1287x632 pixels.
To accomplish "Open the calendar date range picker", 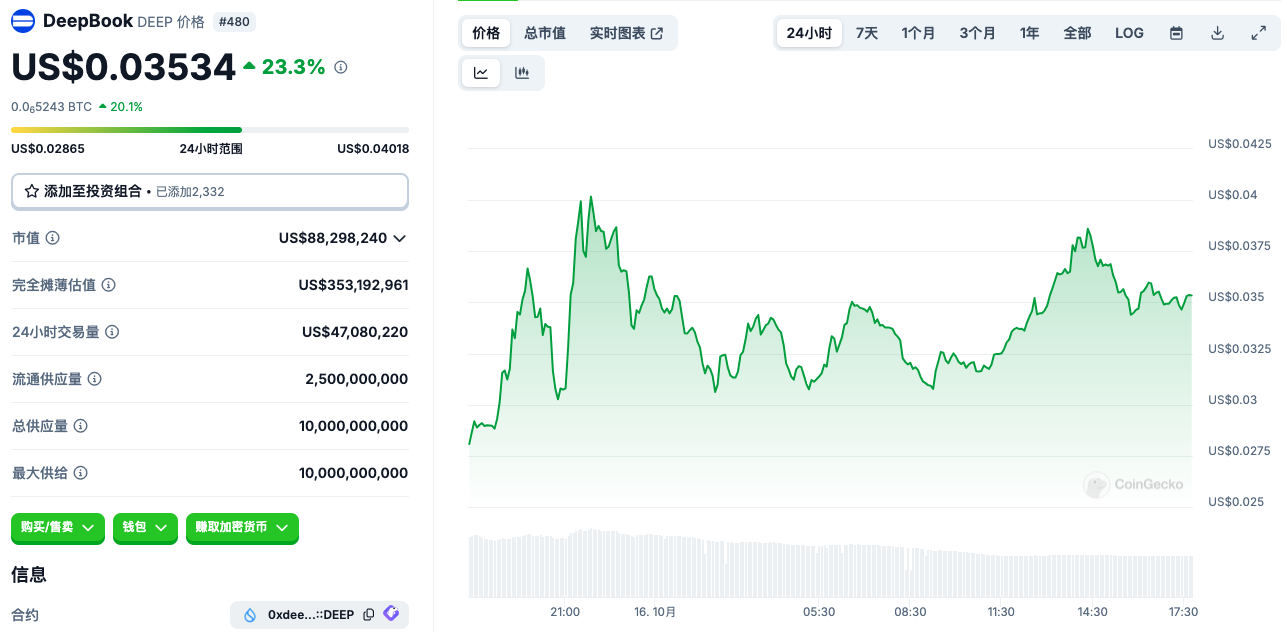I will (1177, 33).
